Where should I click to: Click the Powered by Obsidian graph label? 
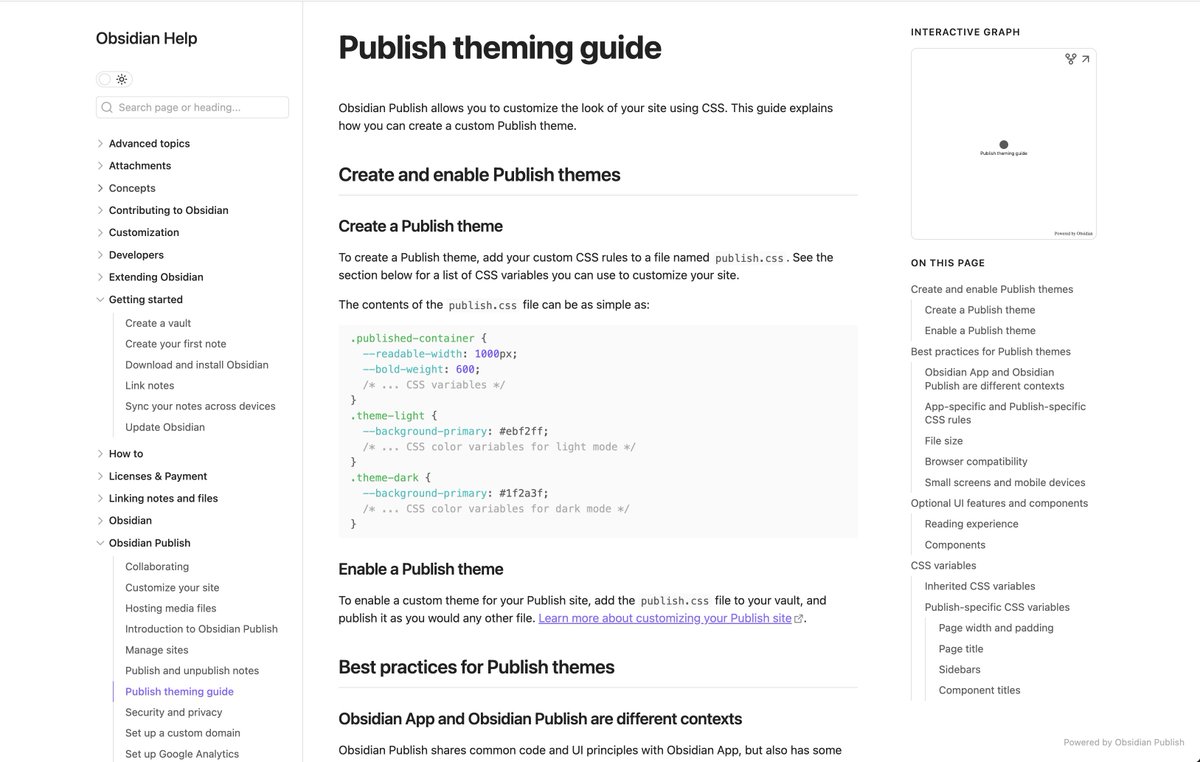point(1073,233)
